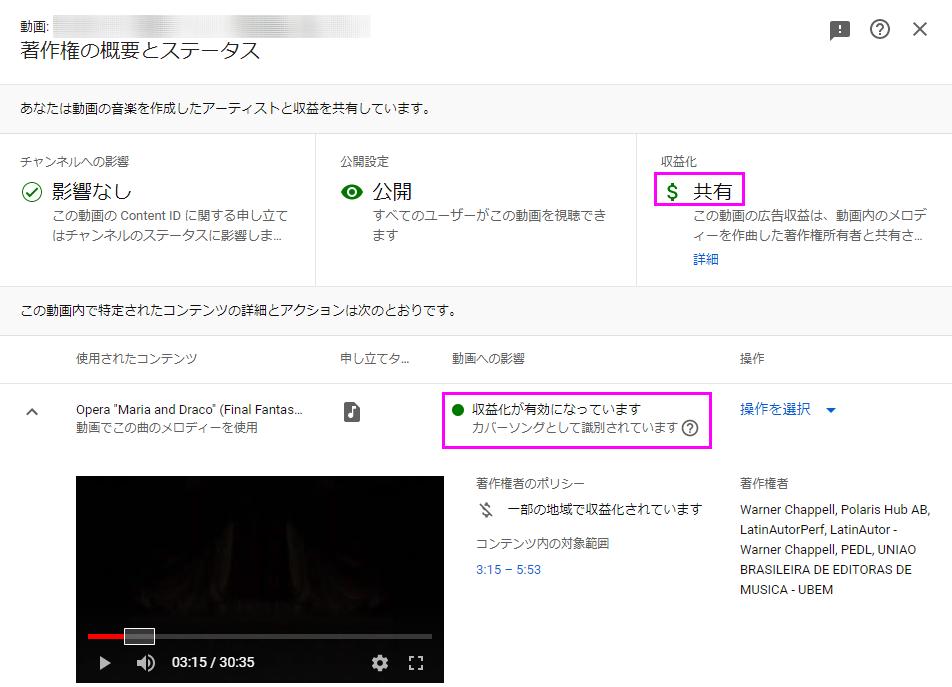
Task: Close the copyright summary dialog
Action: click(x=920, y=30)
